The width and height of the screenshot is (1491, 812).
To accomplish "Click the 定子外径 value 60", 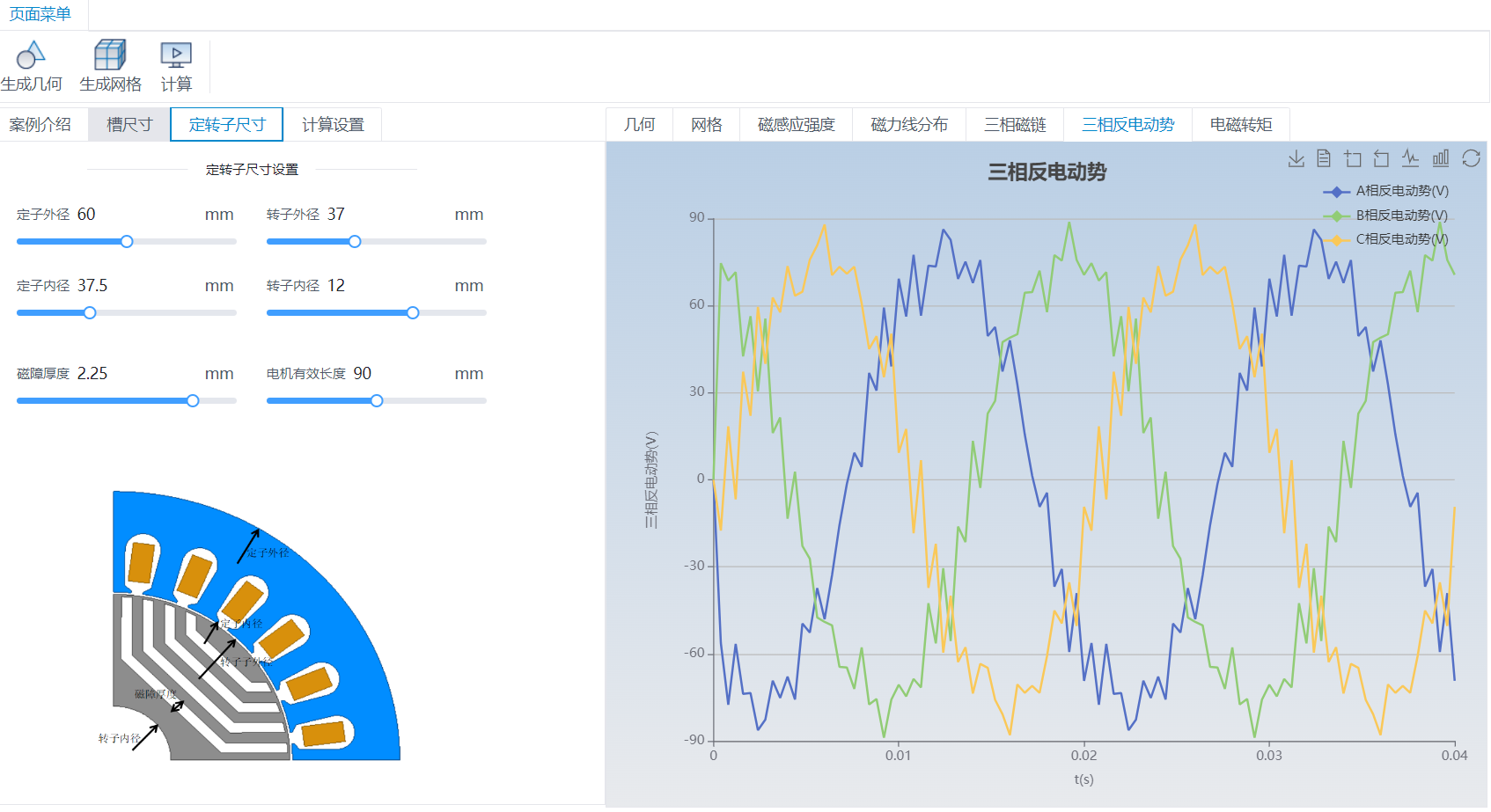I will [x=86, y=215].
